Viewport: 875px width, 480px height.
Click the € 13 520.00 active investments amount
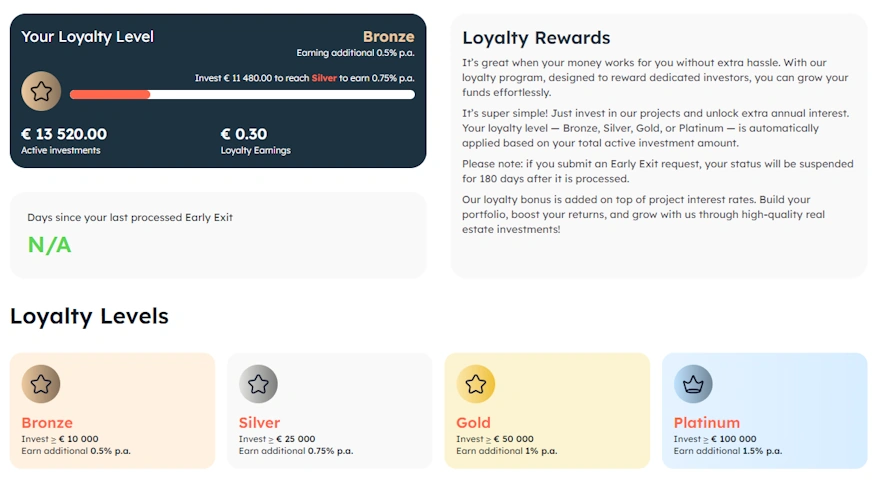(x=64, y=134)
